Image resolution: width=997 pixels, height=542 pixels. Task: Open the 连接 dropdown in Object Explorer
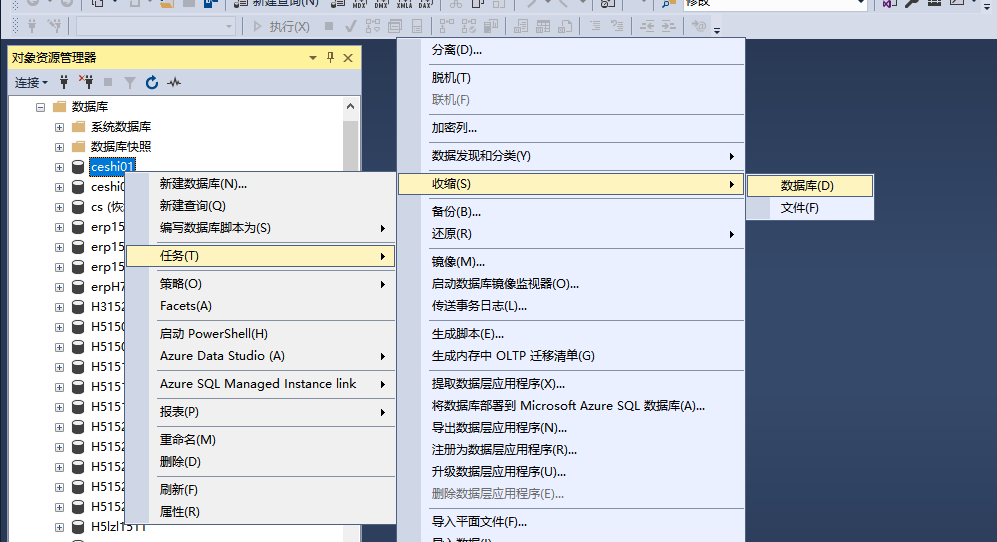(x=31, y=82)
